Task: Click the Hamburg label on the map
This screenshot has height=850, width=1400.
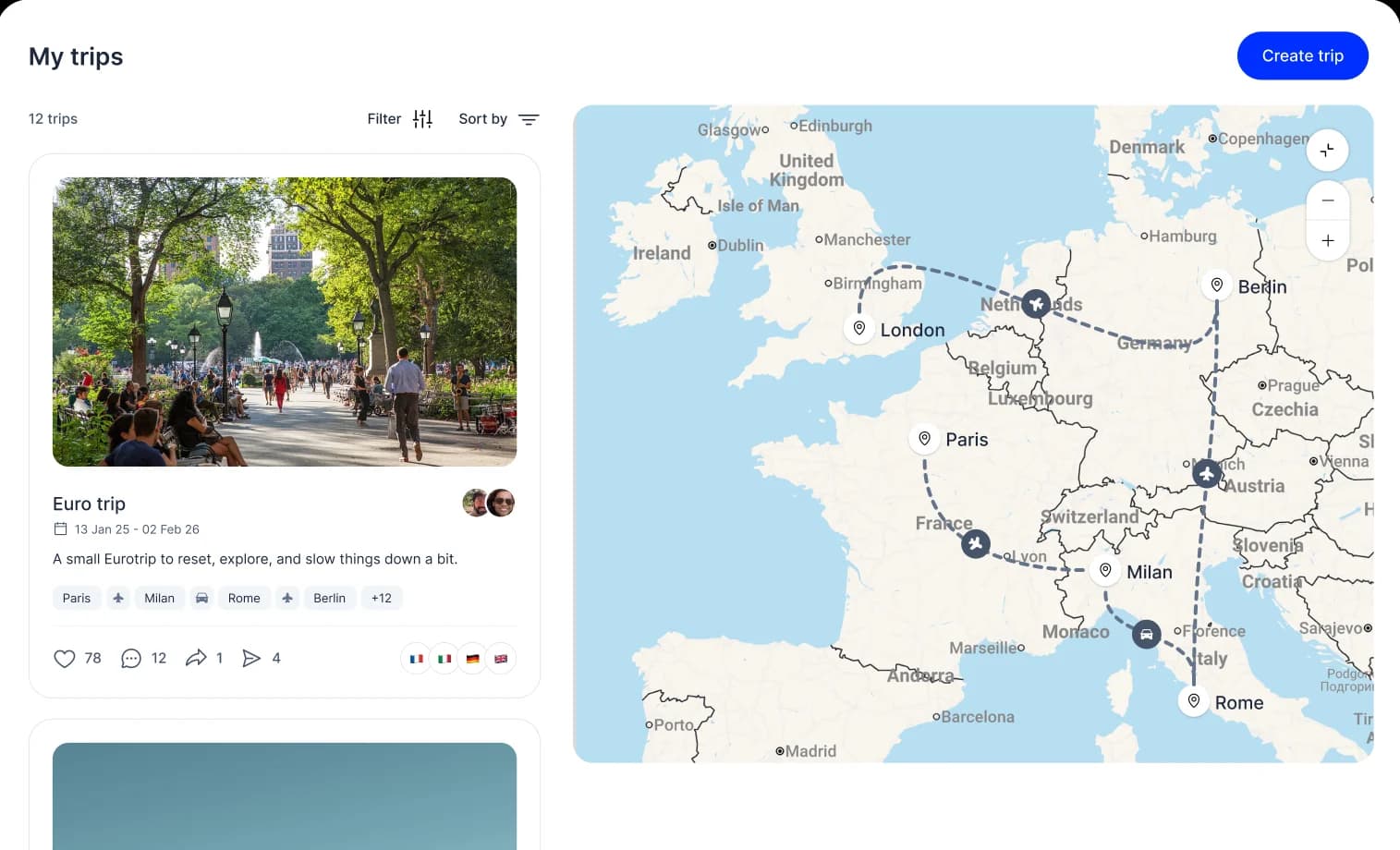Action: click(1183, 237)
